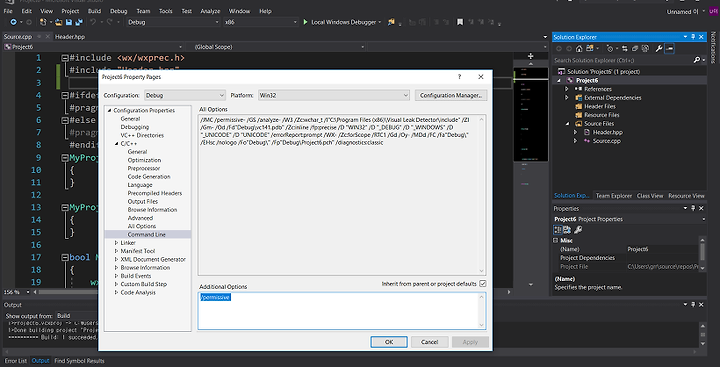720x367 pixels.
Task: Click OK in the Property Pages dialog
Action: [389, 342]
